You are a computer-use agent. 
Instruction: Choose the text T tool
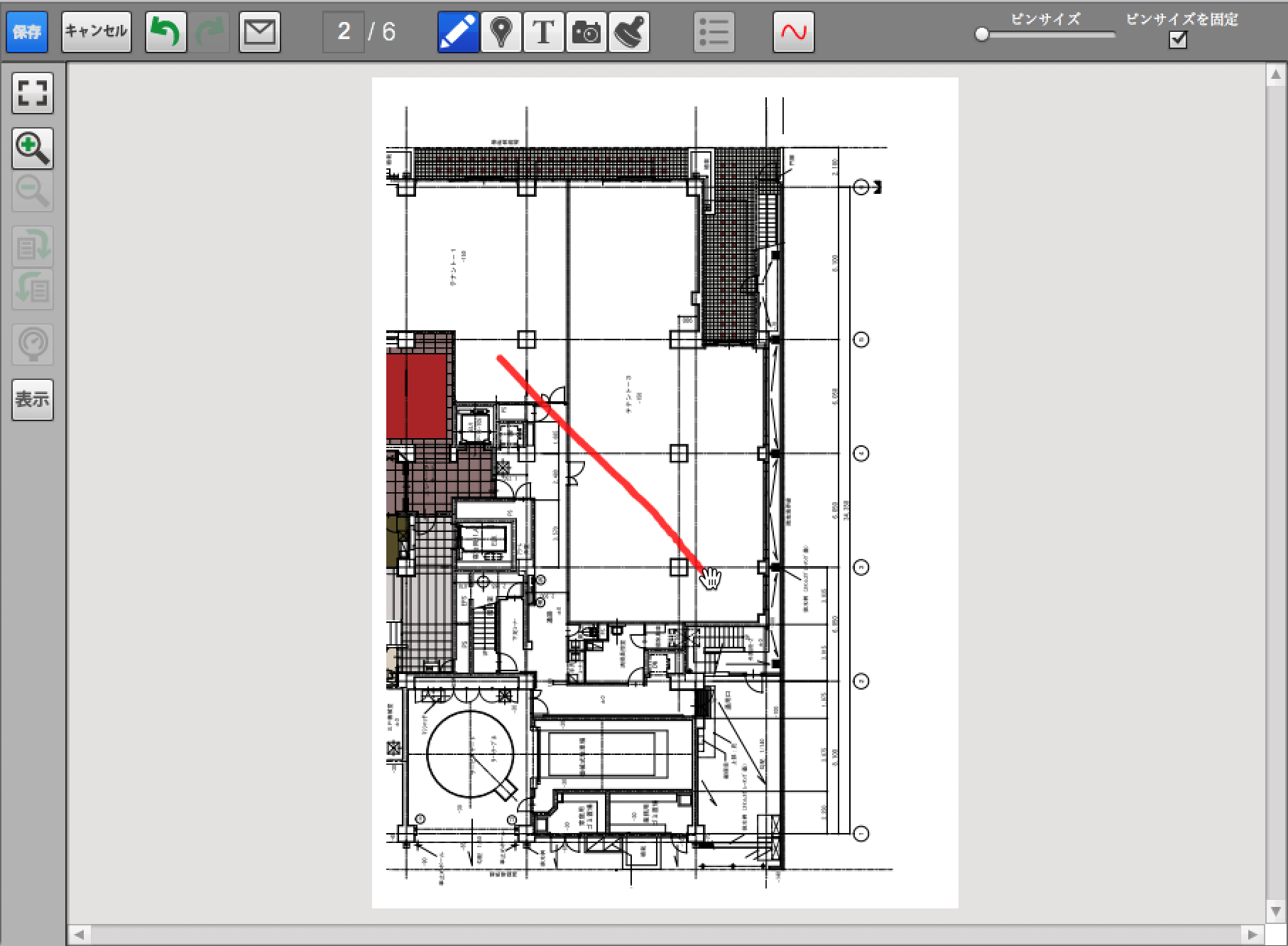tap(543, 32)
